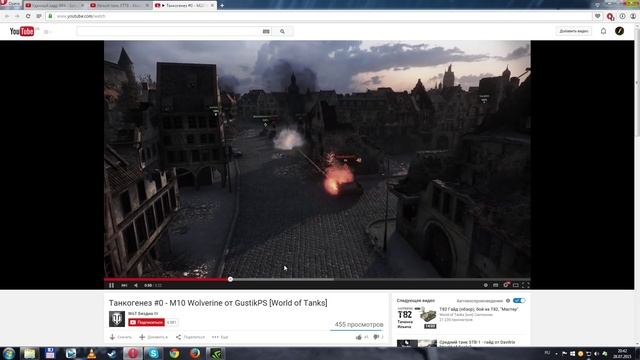The height and width of the screenshot is (360, 640).
Task: Open T82 guide video thumbnail
Action: tap(417, 318)
